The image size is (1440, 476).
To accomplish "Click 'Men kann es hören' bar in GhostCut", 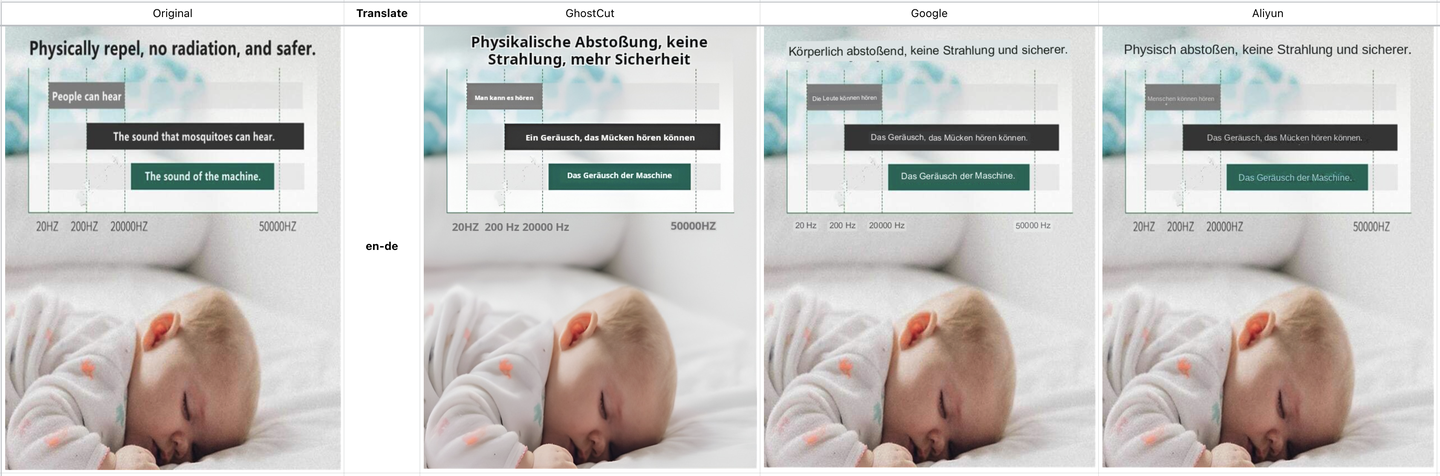I will [505, 97].
